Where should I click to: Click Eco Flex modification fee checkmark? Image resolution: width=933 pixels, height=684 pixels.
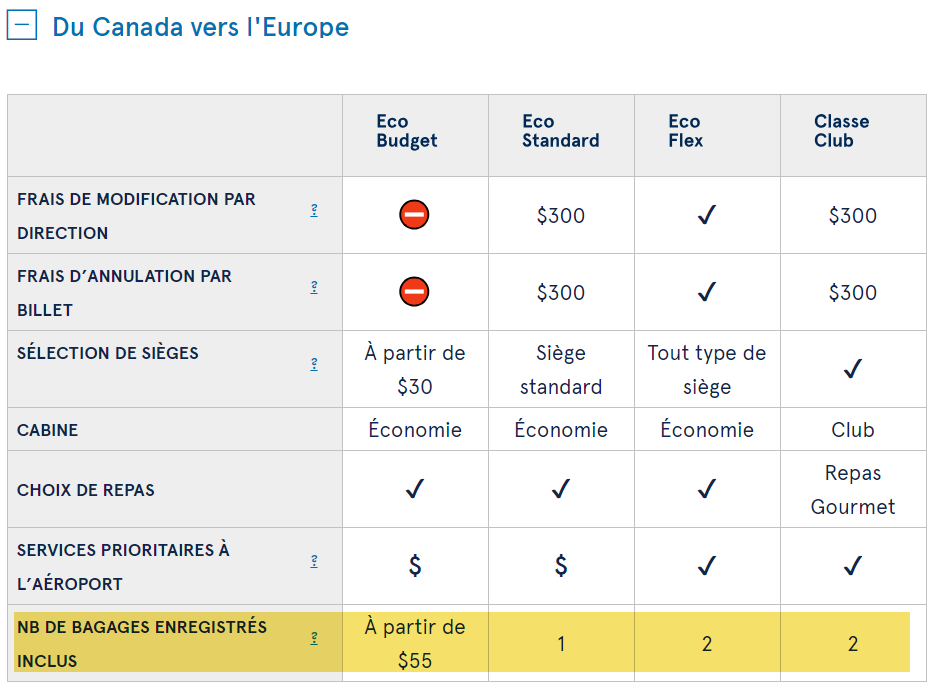[x=707, y=215]
